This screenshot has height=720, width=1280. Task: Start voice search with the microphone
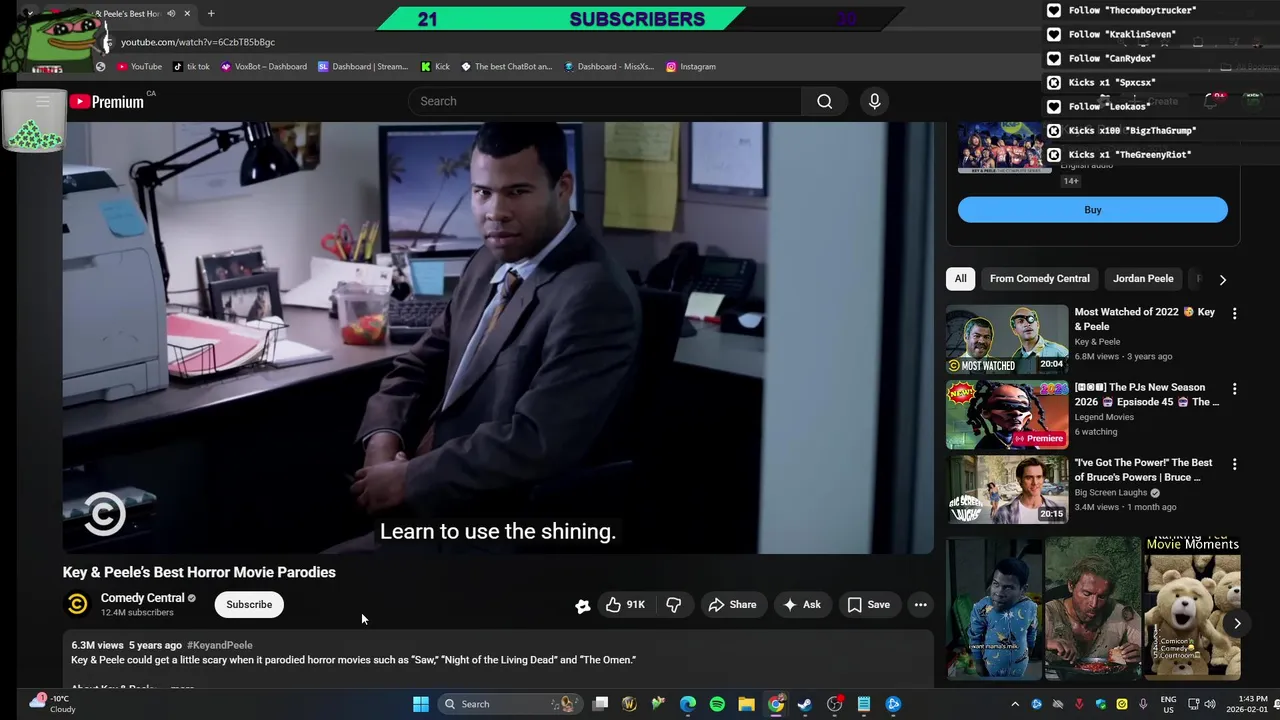click(x=874, y=101)
